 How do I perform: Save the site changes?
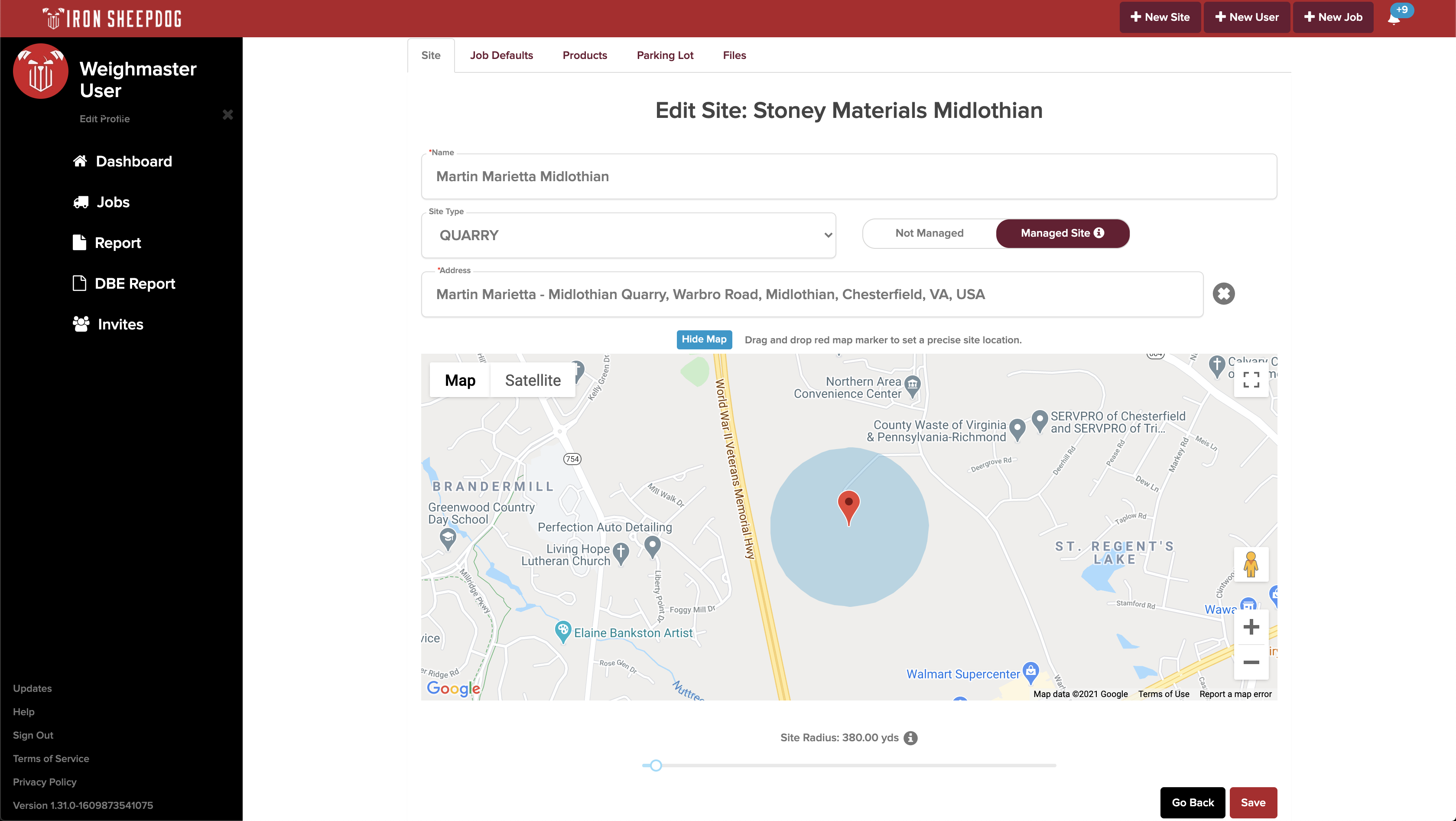click(x=1252, y=802)
